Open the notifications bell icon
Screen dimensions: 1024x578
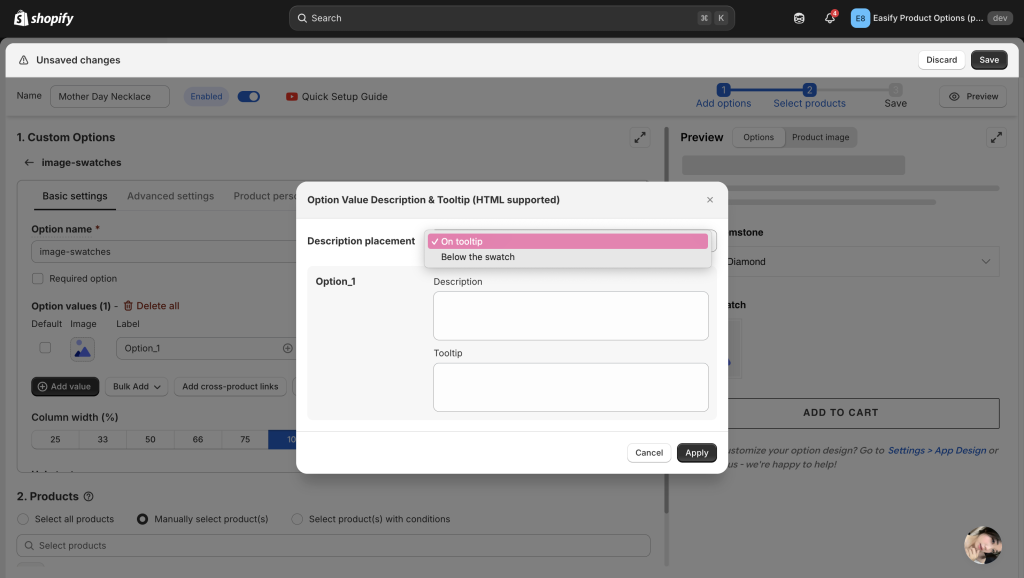coord(829,18)
